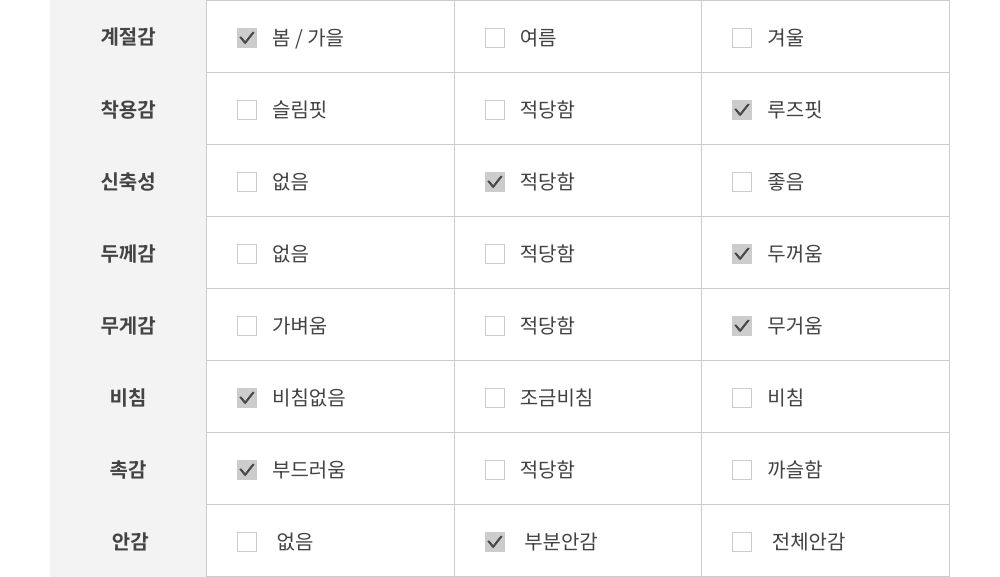
Task: Select the 슬림핏 fit checkbox
Action: (247, 110)
